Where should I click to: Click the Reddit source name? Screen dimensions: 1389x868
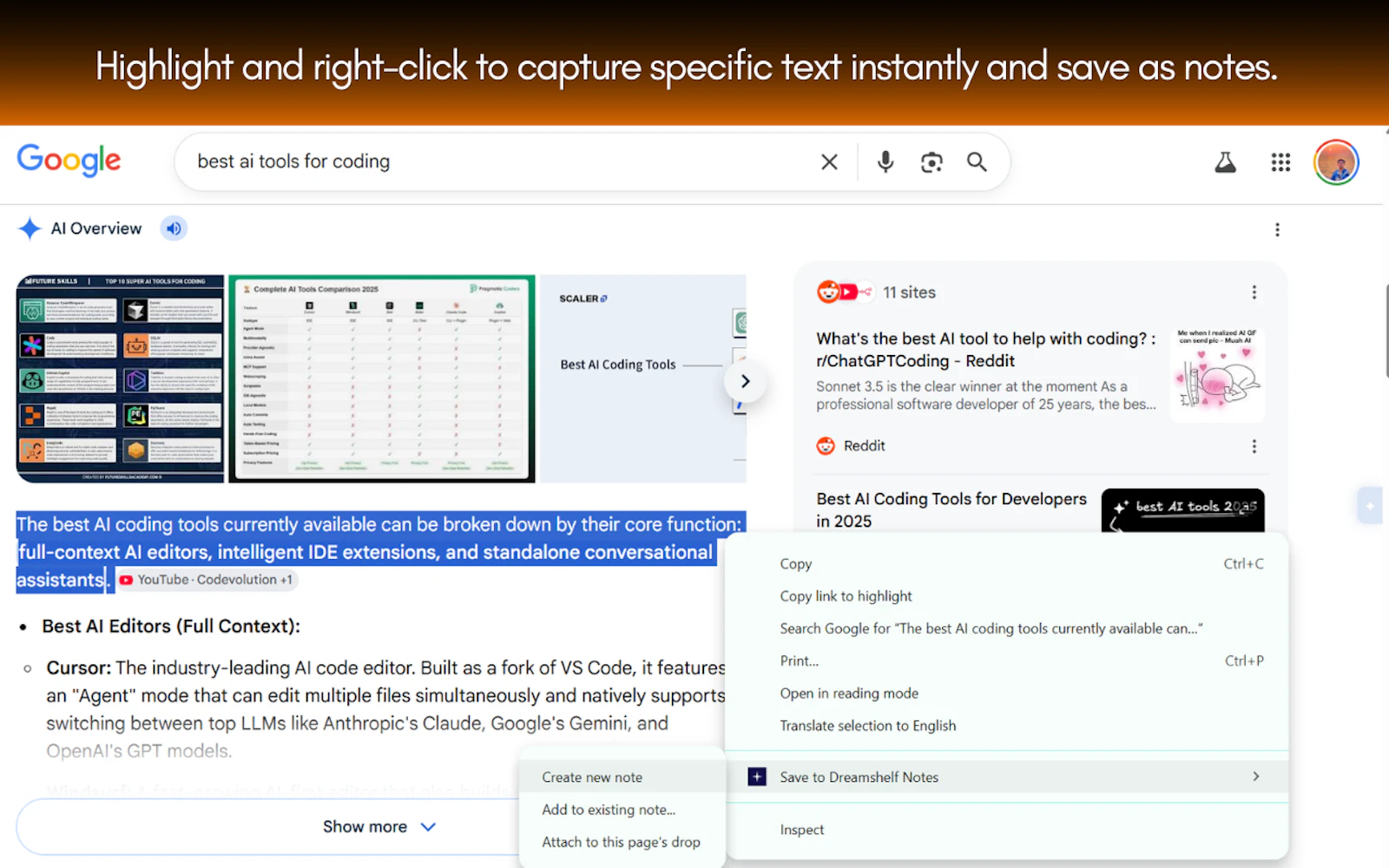pyautogui.click(x=865, y=446)
